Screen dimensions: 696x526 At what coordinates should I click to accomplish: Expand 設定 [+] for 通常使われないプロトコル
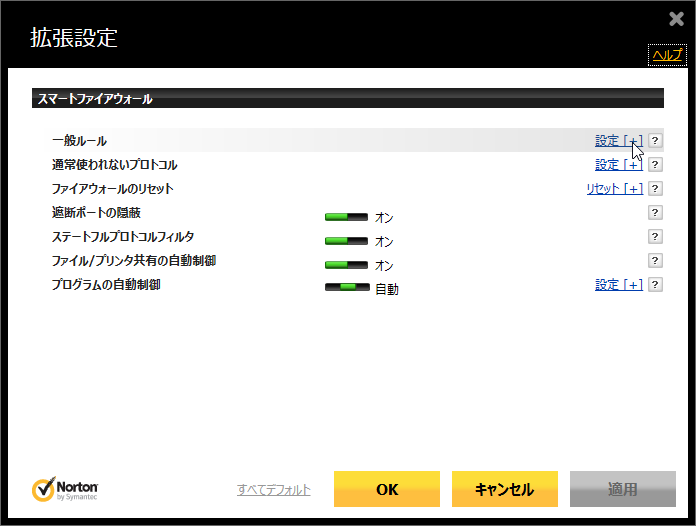click(x=618, y=165)
